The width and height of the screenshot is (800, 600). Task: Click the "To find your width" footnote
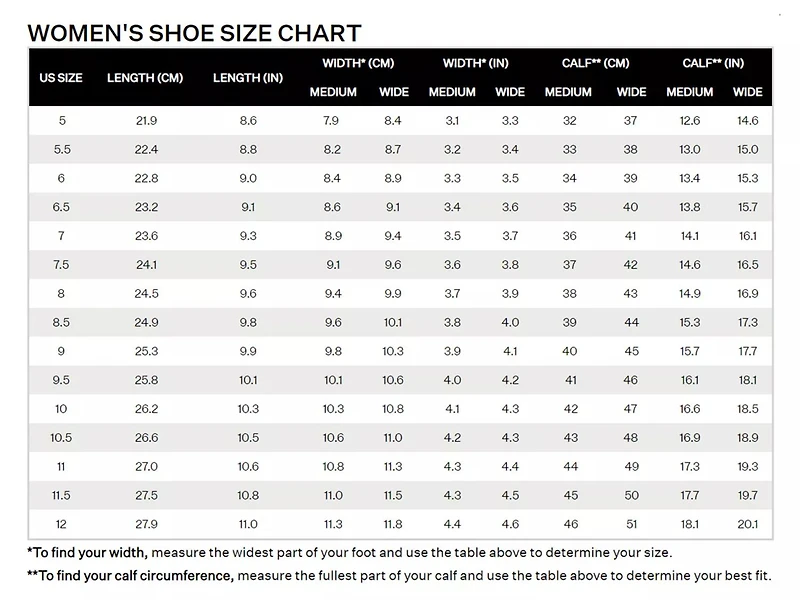coord(349,552)
